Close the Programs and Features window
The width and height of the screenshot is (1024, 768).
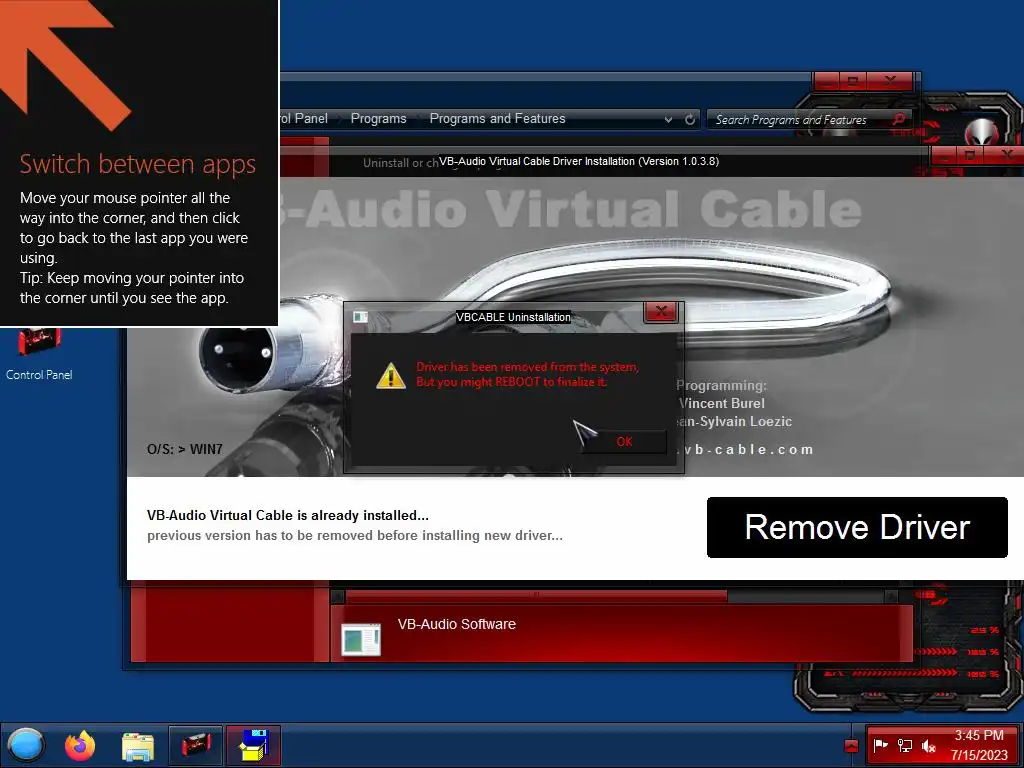[890, 81]
